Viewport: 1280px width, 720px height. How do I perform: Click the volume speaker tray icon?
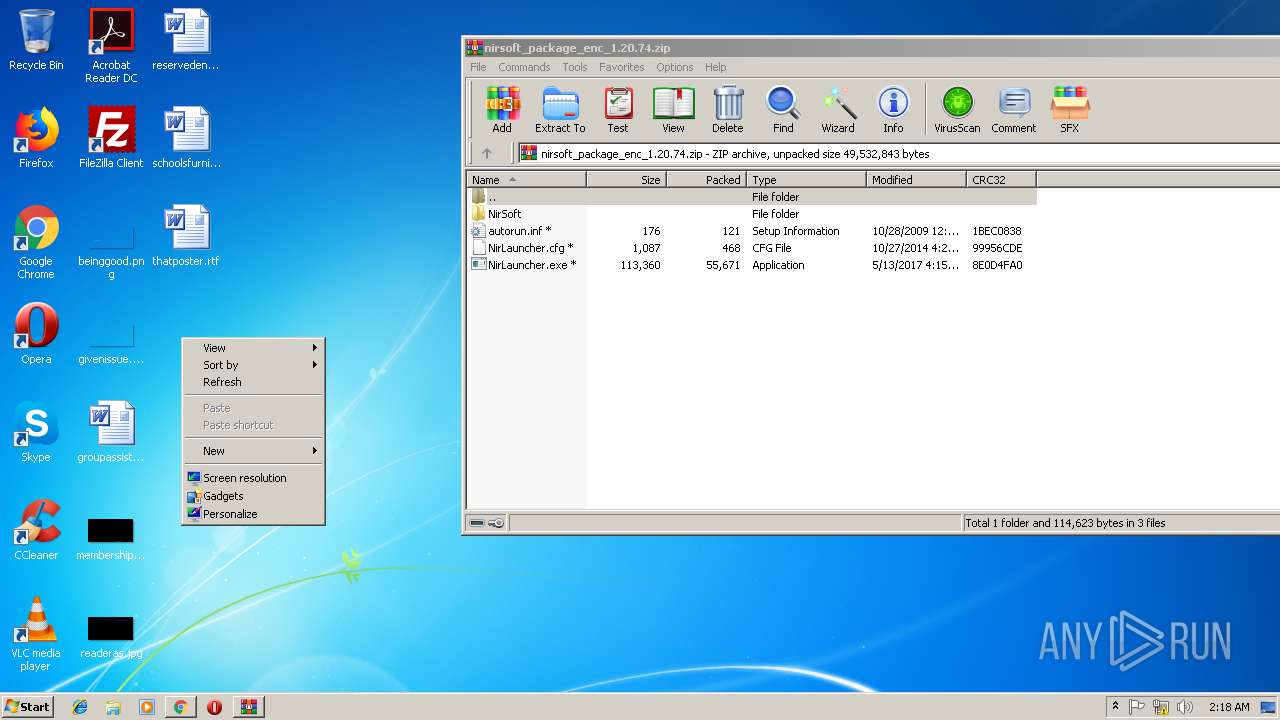click(x=1185, y=707)
